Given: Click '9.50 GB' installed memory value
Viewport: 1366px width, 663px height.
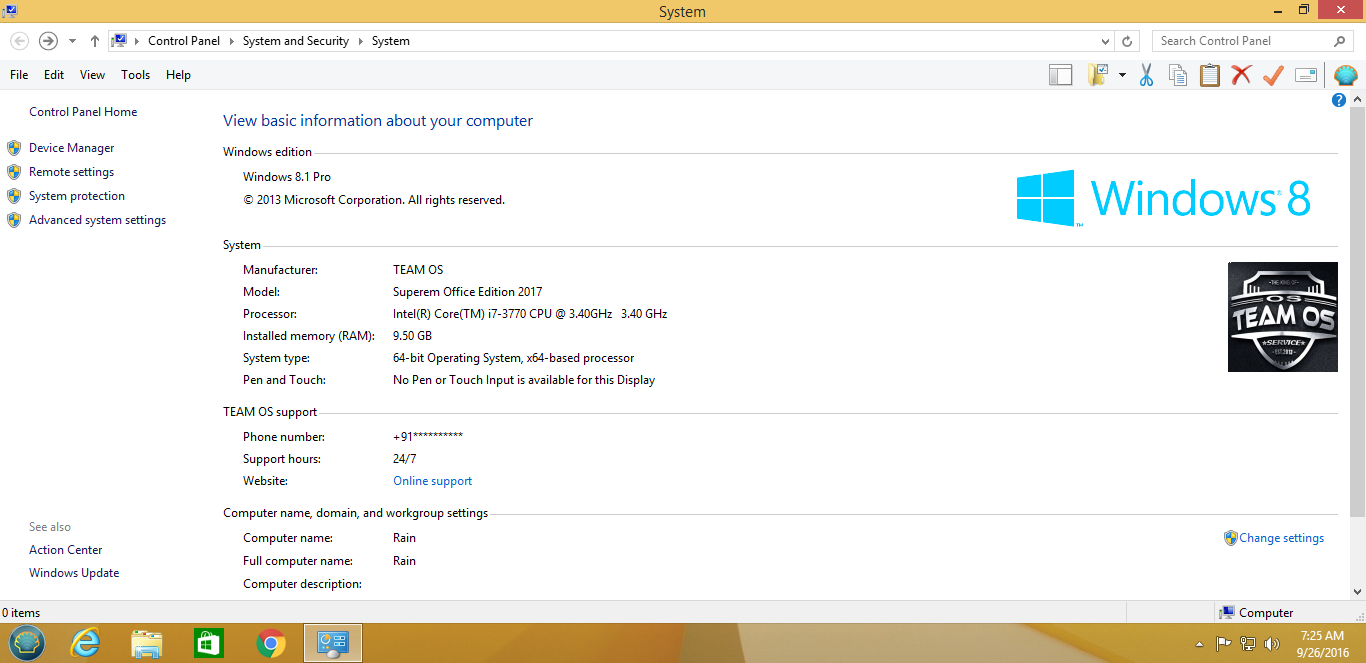Looking at the screenshot, I should (x=413, y=336).
